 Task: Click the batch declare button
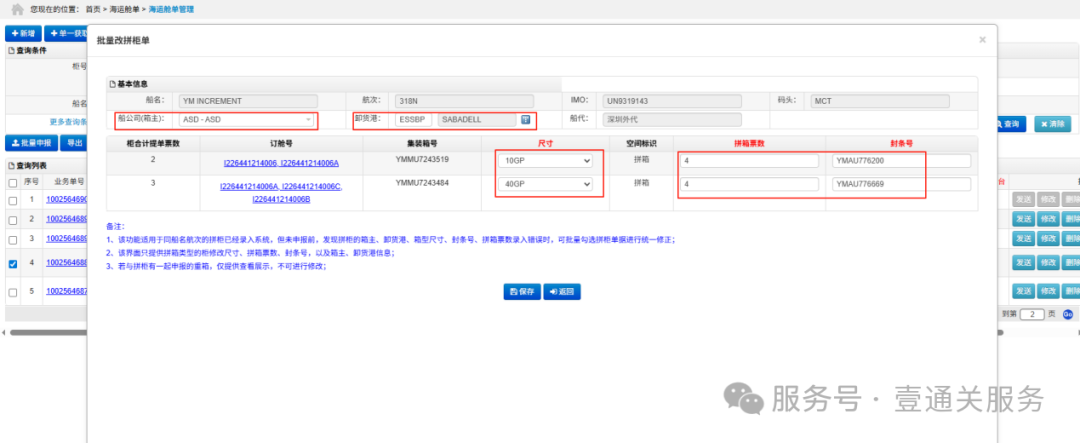tap(30, 143)
